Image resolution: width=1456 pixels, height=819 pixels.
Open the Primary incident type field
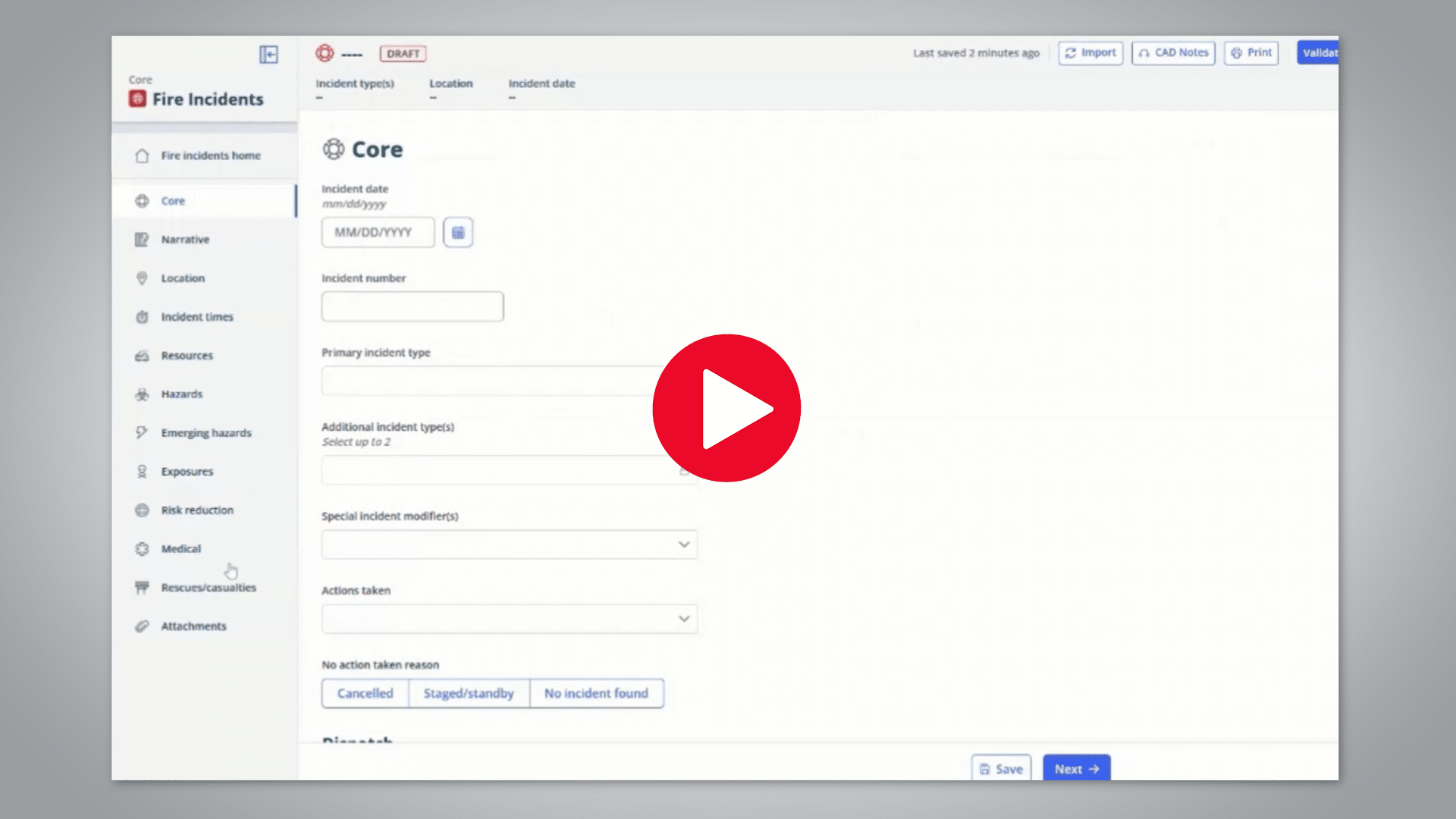tap(510, 381)
